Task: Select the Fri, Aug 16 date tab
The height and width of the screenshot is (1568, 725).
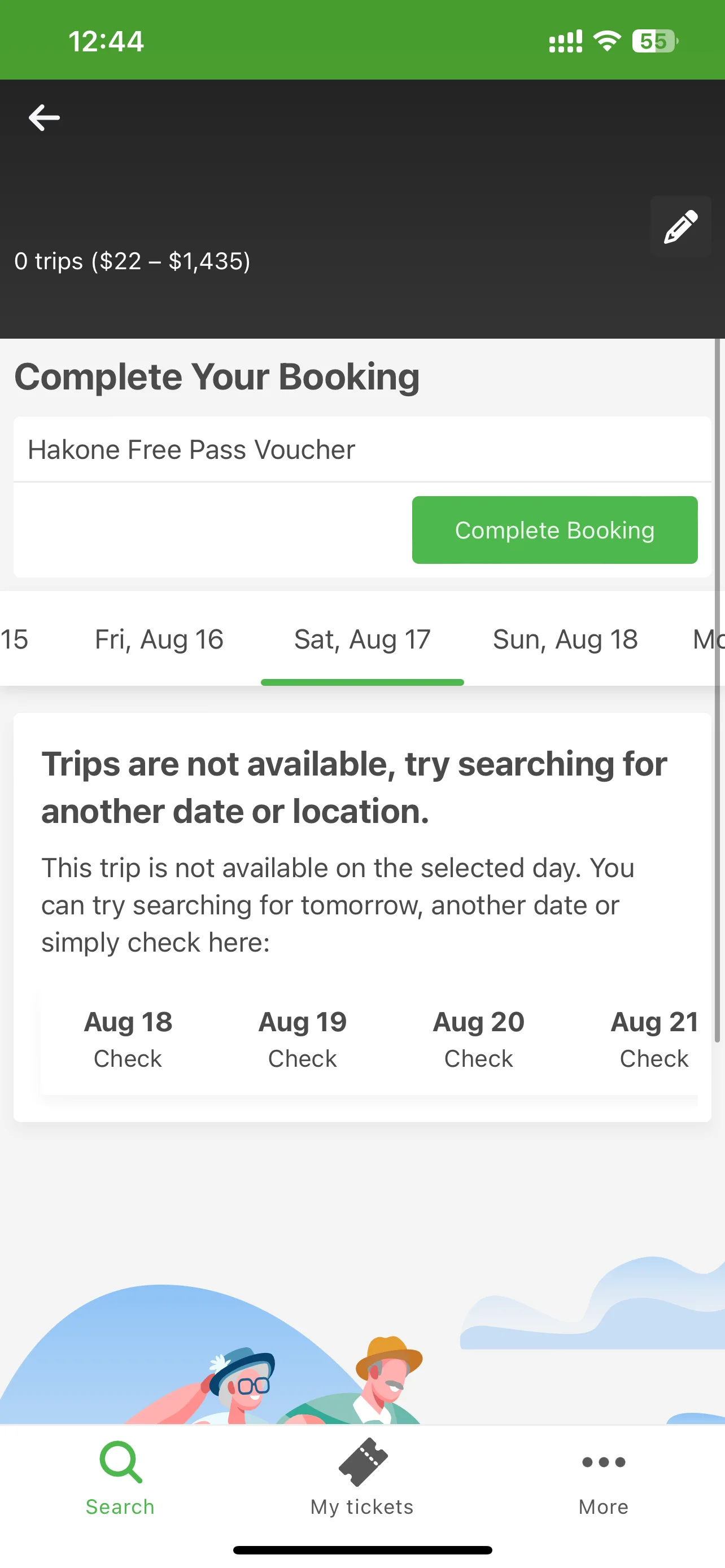Action: [x=159, y=639]
